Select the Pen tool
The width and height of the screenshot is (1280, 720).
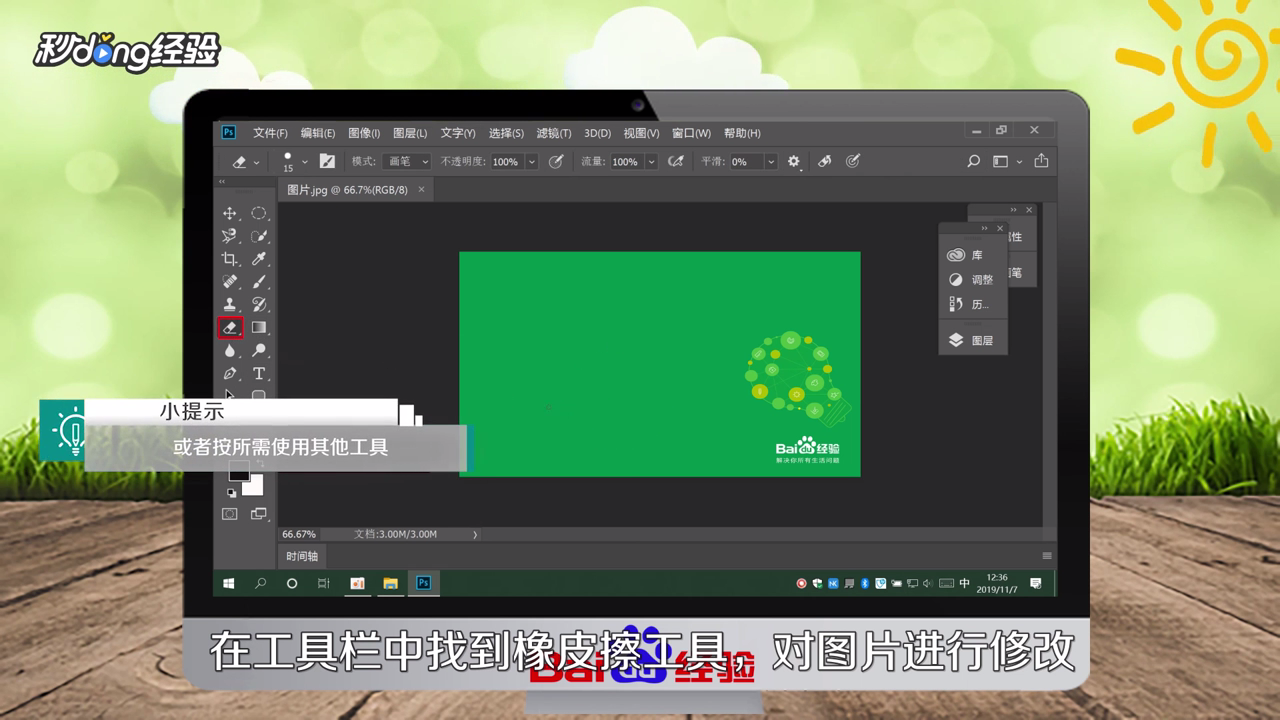[x=230, y=373]
